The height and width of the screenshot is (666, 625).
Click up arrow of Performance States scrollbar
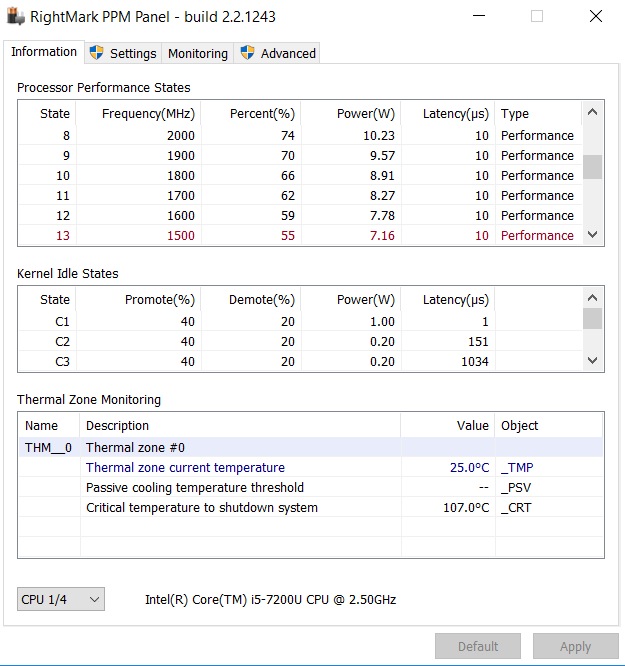tap(592, 113)
